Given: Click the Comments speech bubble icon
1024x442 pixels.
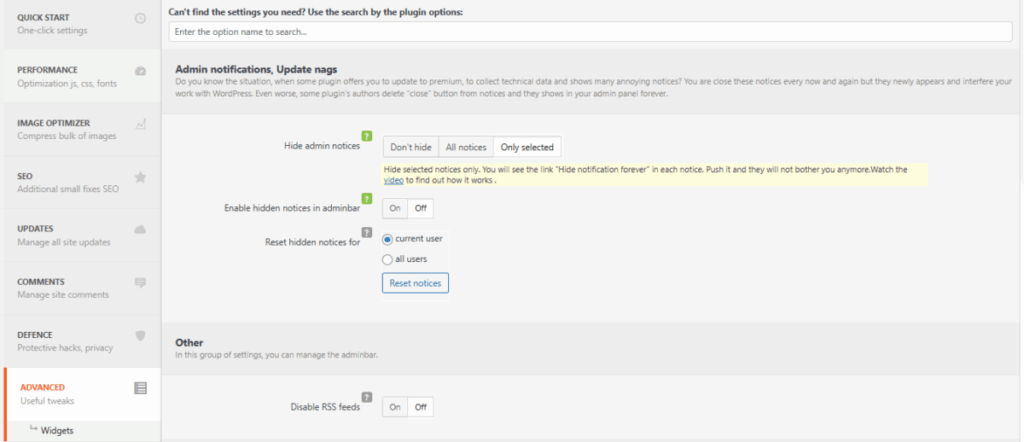Looking at the screenshot, I should [140, 282].
